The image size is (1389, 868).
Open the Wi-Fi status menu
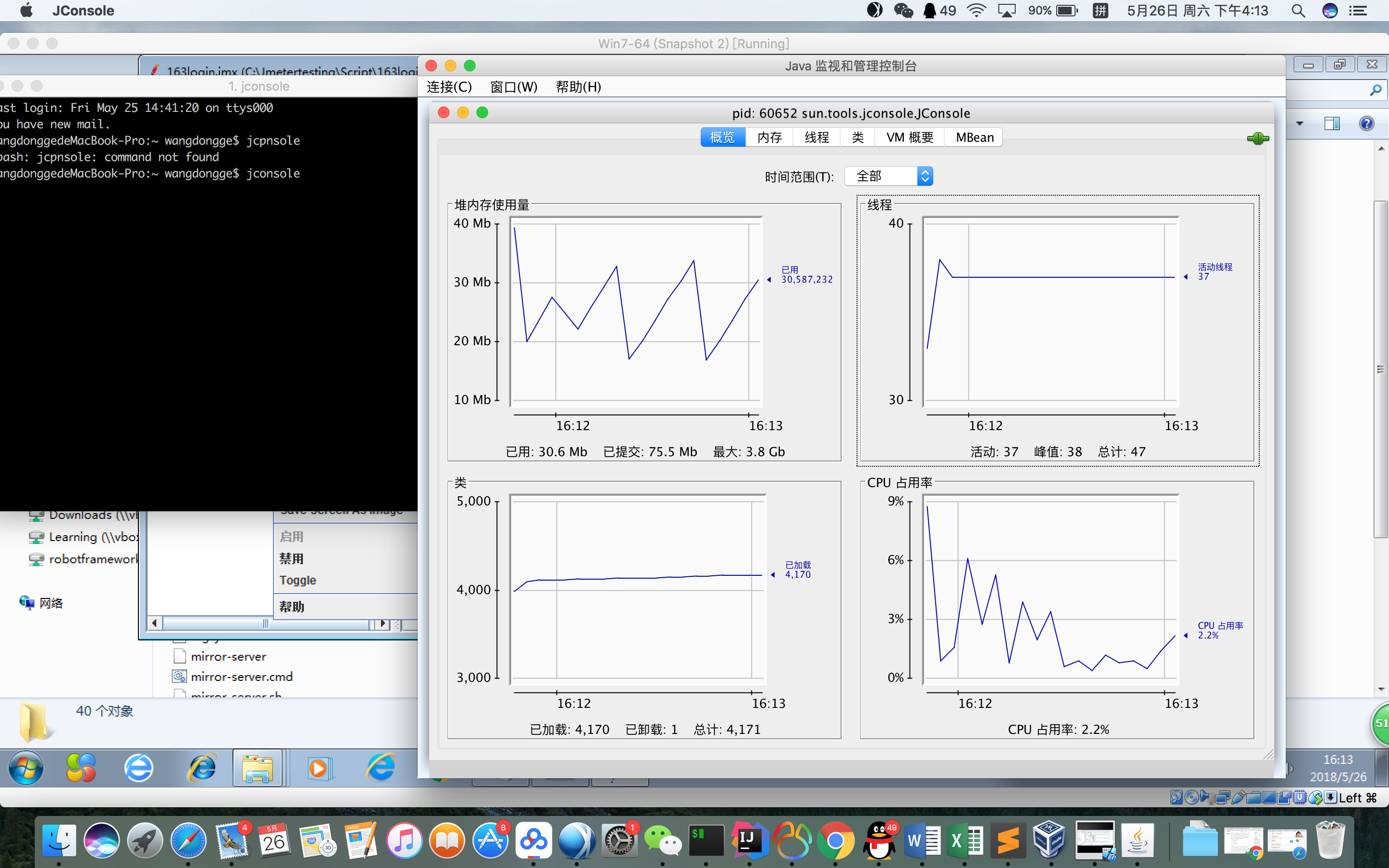[x=976, y=10]
